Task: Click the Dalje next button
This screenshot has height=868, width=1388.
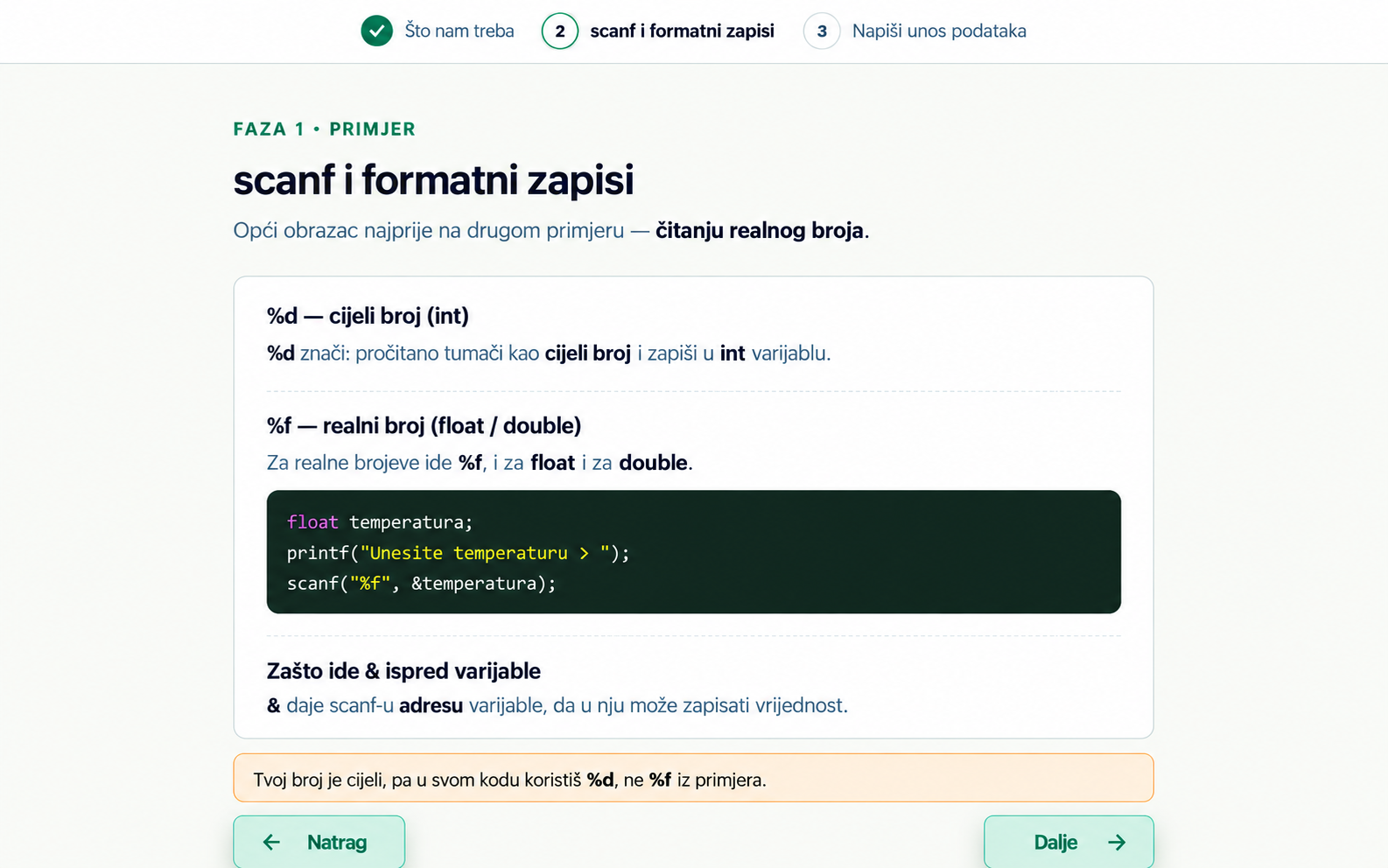Action: coord(1069,842)
